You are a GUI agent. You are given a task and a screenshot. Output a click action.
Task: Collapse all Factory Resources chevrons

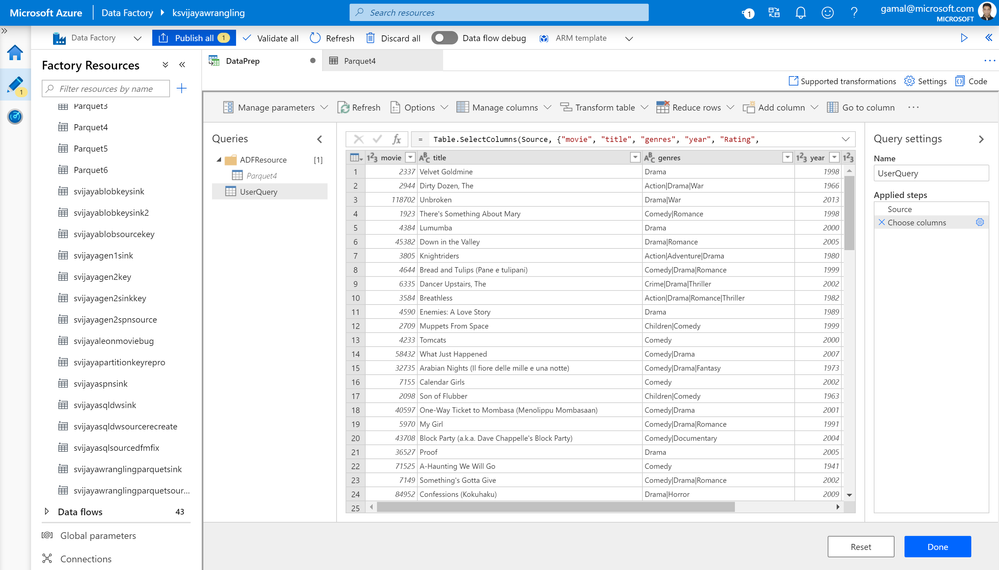pyautogui.click(x=165, y=65)
